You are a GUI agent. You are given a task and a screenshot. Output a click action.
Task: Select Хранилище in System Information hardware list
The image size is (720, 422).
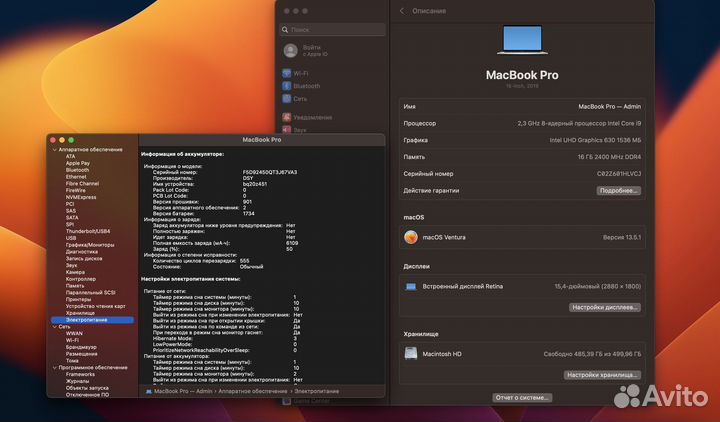click(x=80, y=313)
